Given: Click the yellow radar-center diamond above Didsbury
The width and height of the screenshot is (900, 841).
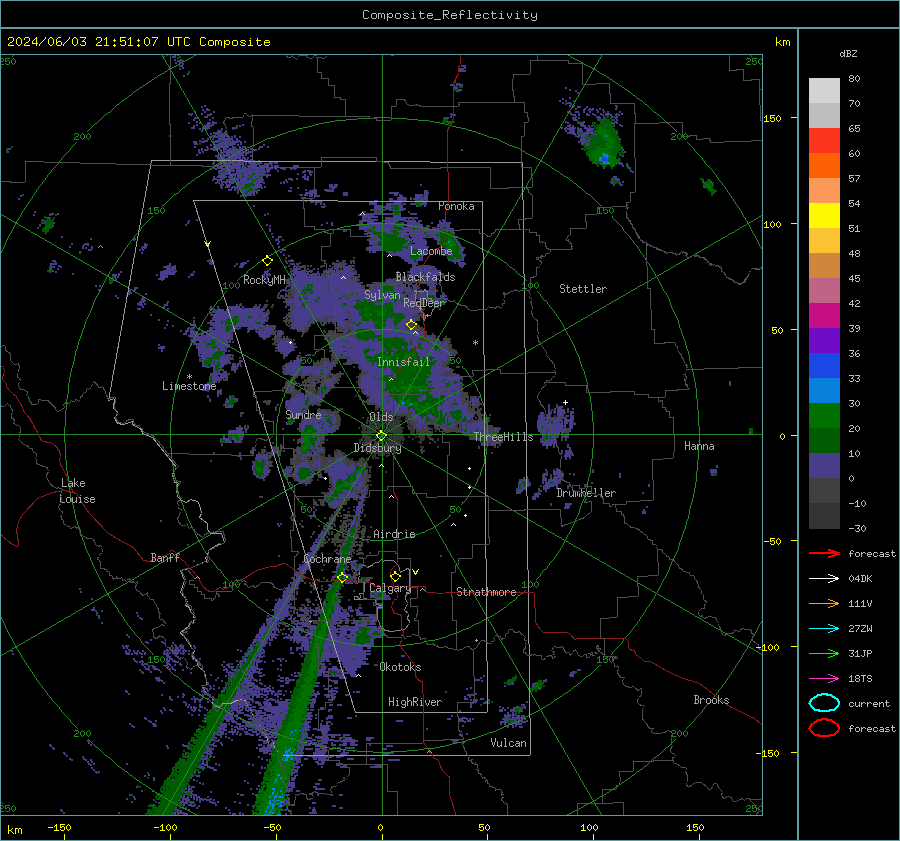Looking at the screenshot, I should tap(381, 436).
